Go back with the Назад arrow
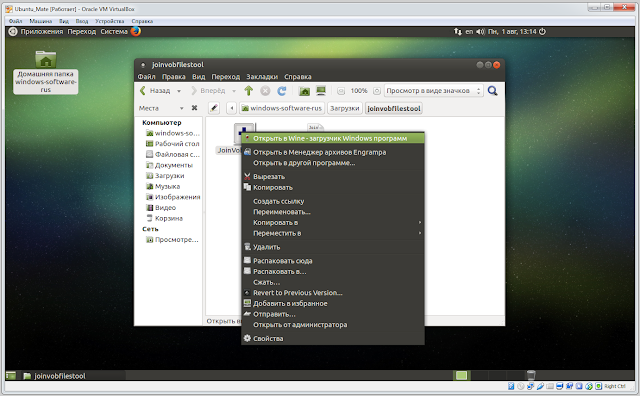Image resolution: width=640 pixels, height=396 pixels. (x=155, y=91)
